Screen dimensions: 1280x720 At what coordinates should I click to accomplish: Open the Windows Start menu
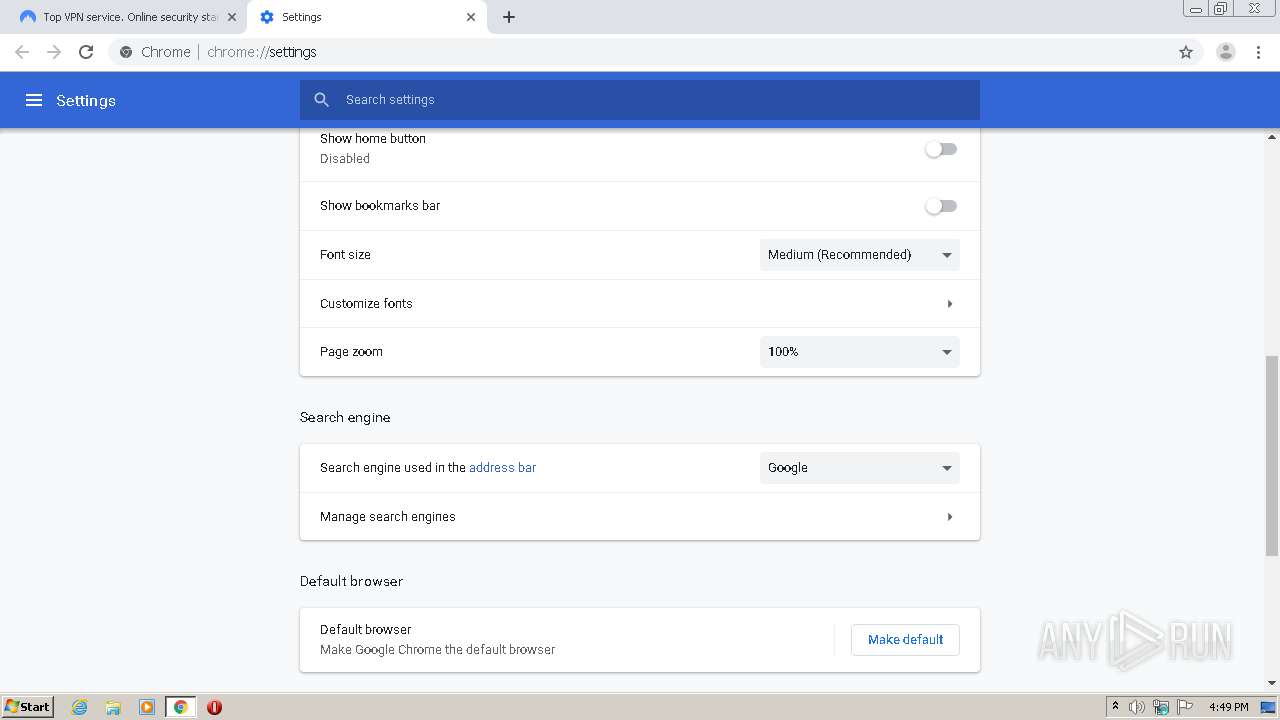(28, 707)
